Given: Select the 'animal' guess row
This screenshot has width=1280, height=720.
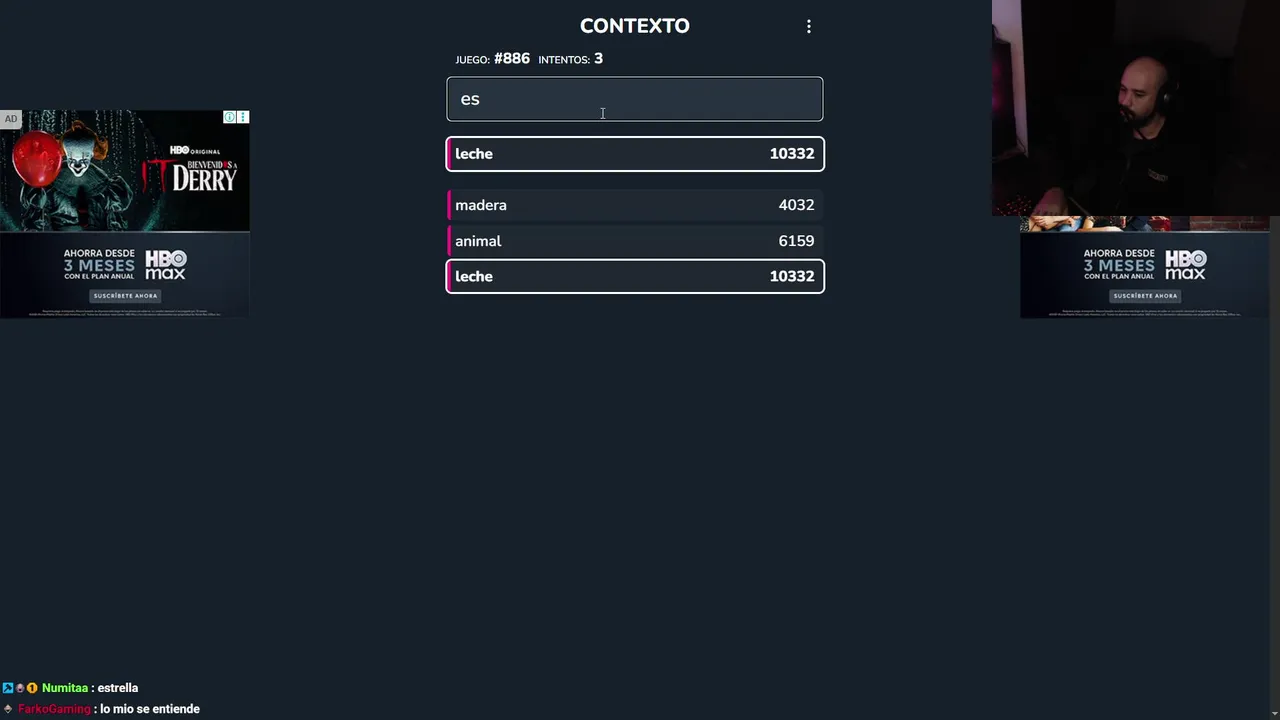Looking at the screenshot, I should point(635,241).
